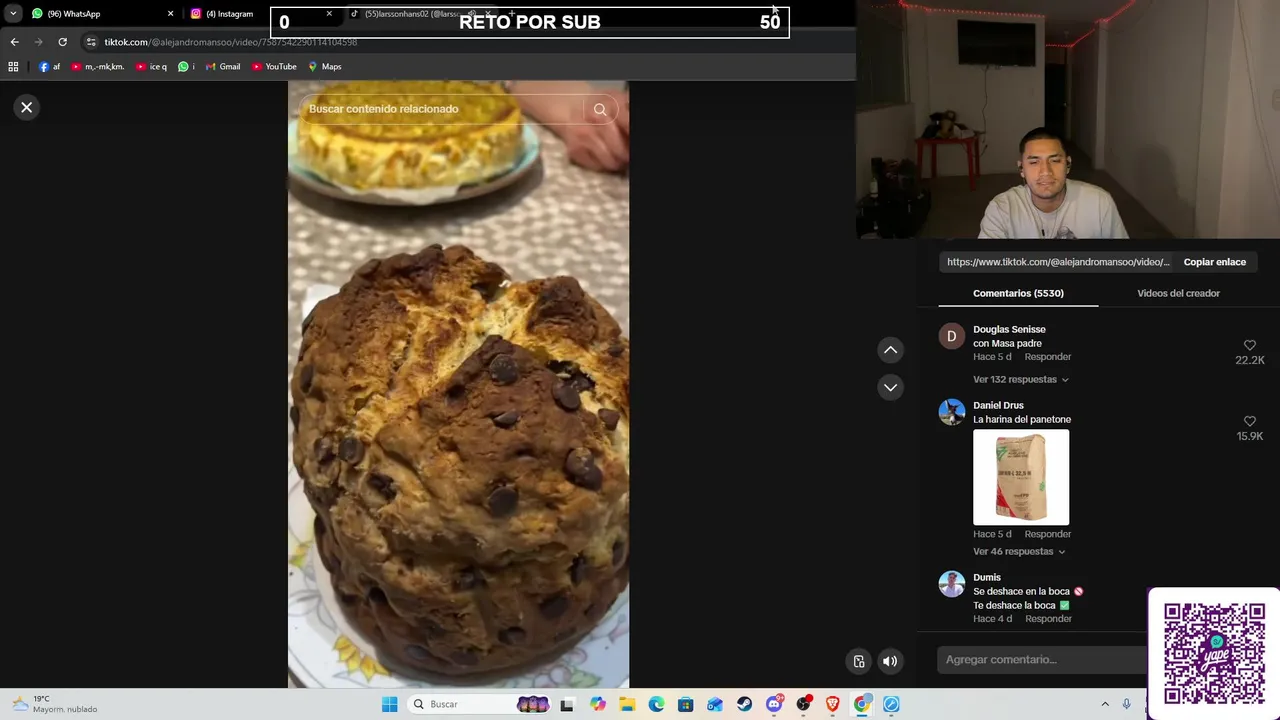Focus the Agregar comentario field
1280x720 pixels.
[1042, 660]
